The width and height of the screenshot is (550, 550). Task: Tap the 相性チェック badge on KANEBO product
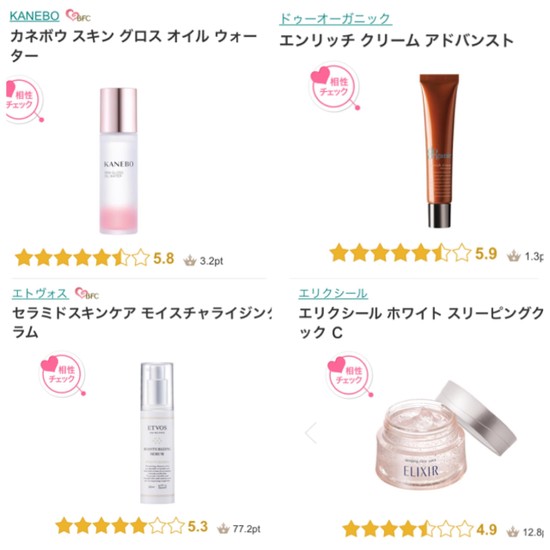pyautogui.click(x=25, y=100)
